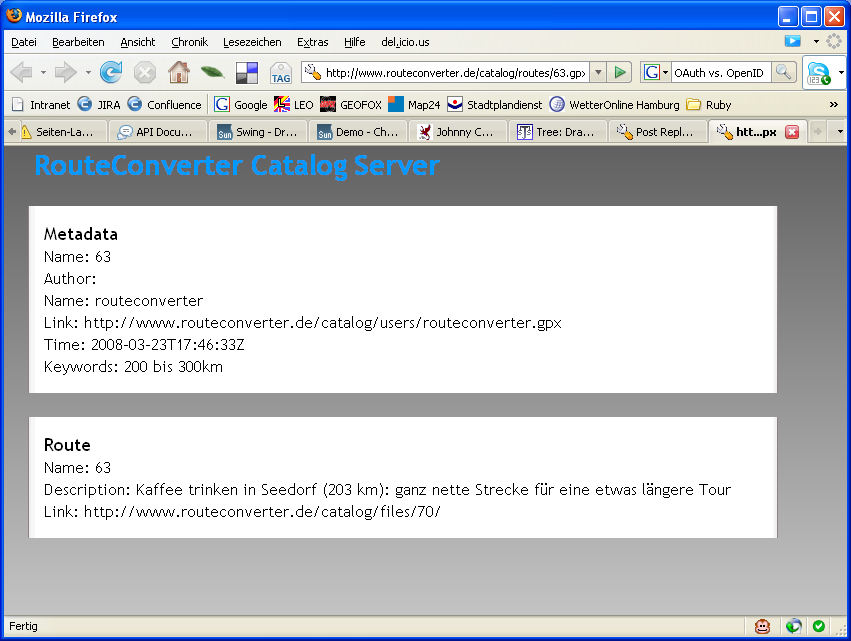The height and width of the screenshot is (641, 851).
Task: Click the green checkmark status icon
Action: 819,626
